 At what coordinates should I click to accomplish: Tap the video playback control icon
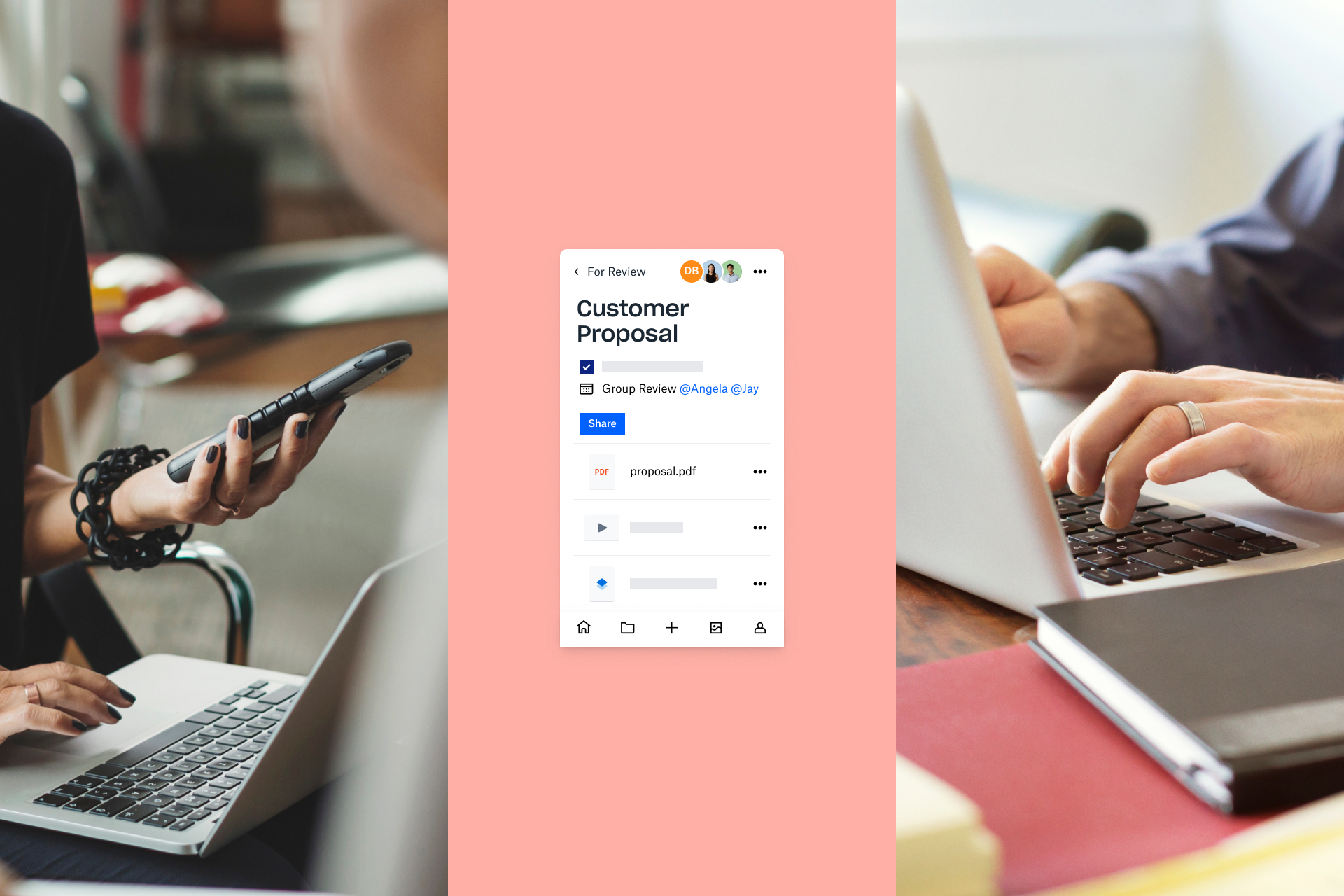coord(601,528)
